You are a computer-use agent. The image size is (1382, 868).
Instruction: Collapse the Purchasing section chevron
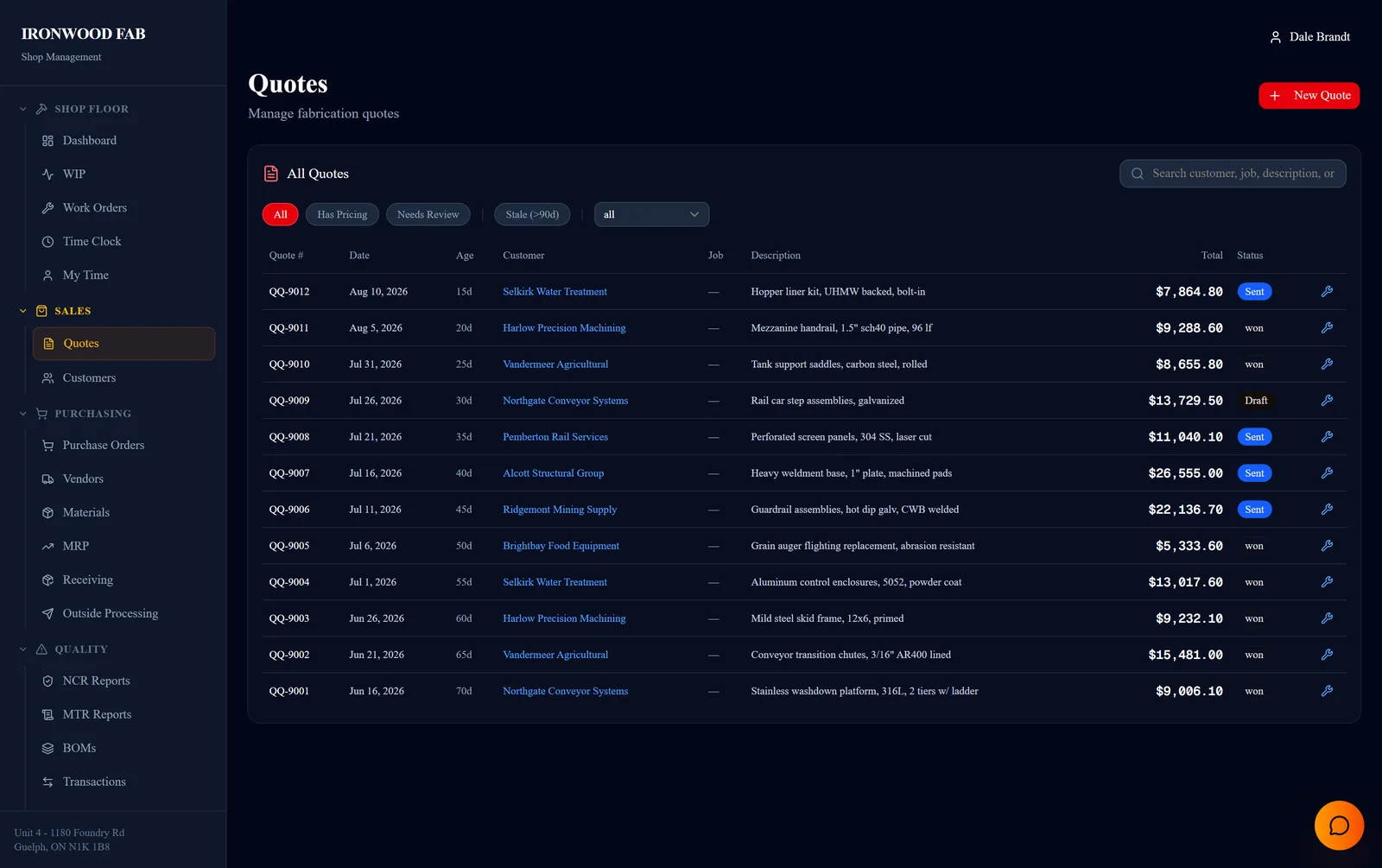[23, 414]
